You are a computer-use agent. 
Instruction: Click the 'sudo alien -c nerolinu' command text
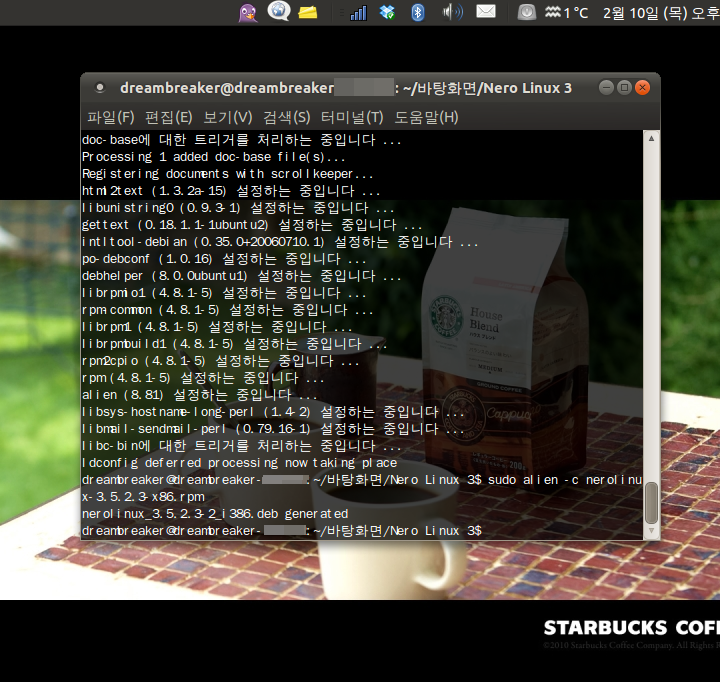click(x=565, y=480)
